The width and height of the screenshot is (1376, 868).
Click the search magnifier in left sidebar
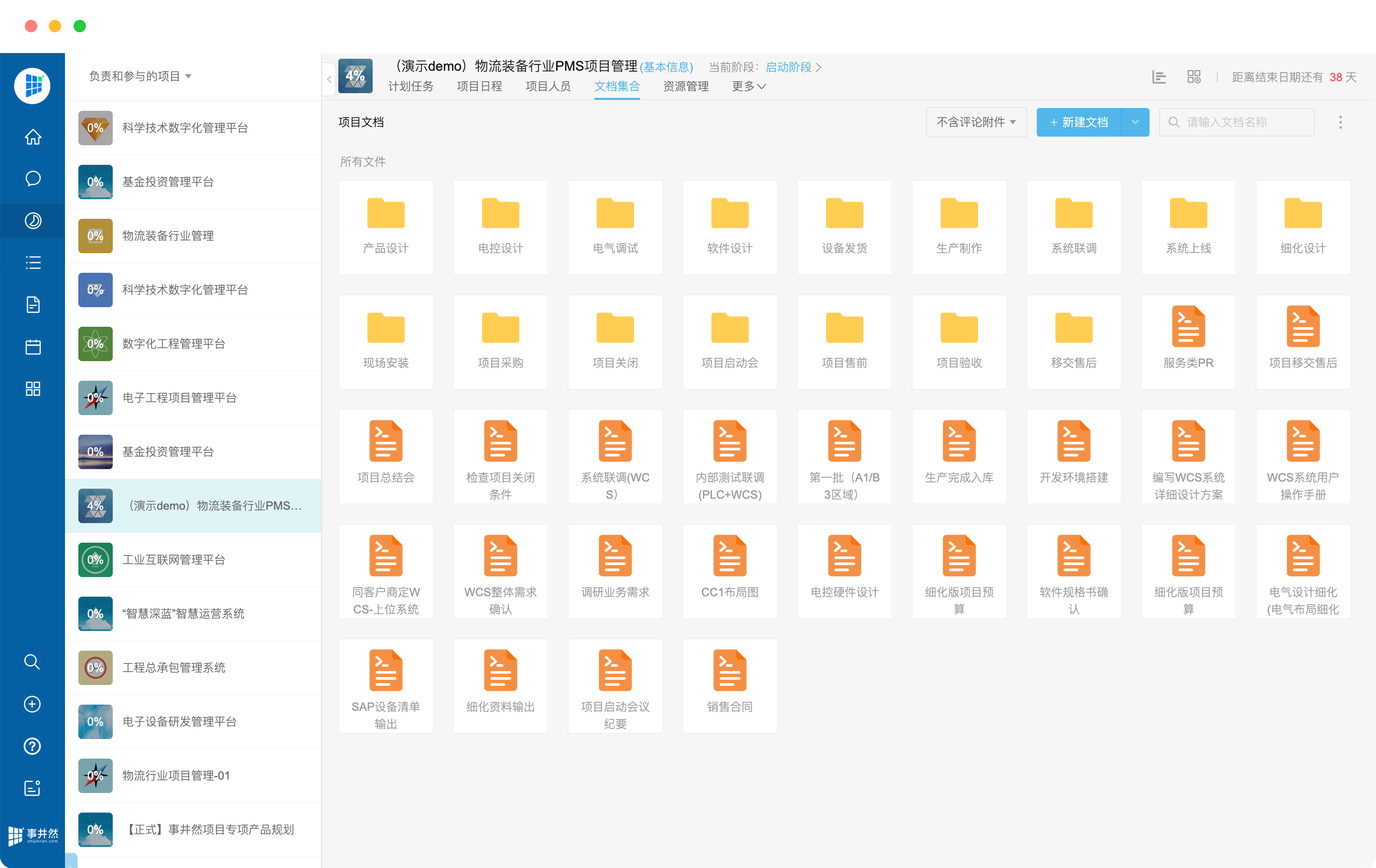point(32,662)
